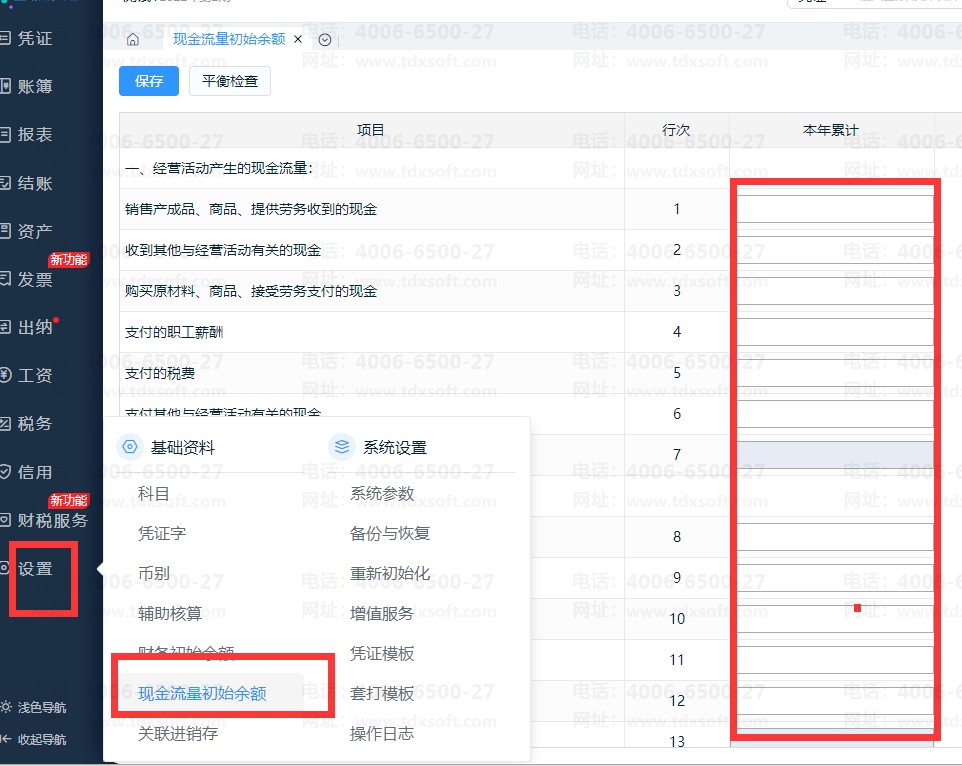This screenshot has height=766, width=962.
Task: Select 备份与恢复 in system settings
Action: coord(390,534)
